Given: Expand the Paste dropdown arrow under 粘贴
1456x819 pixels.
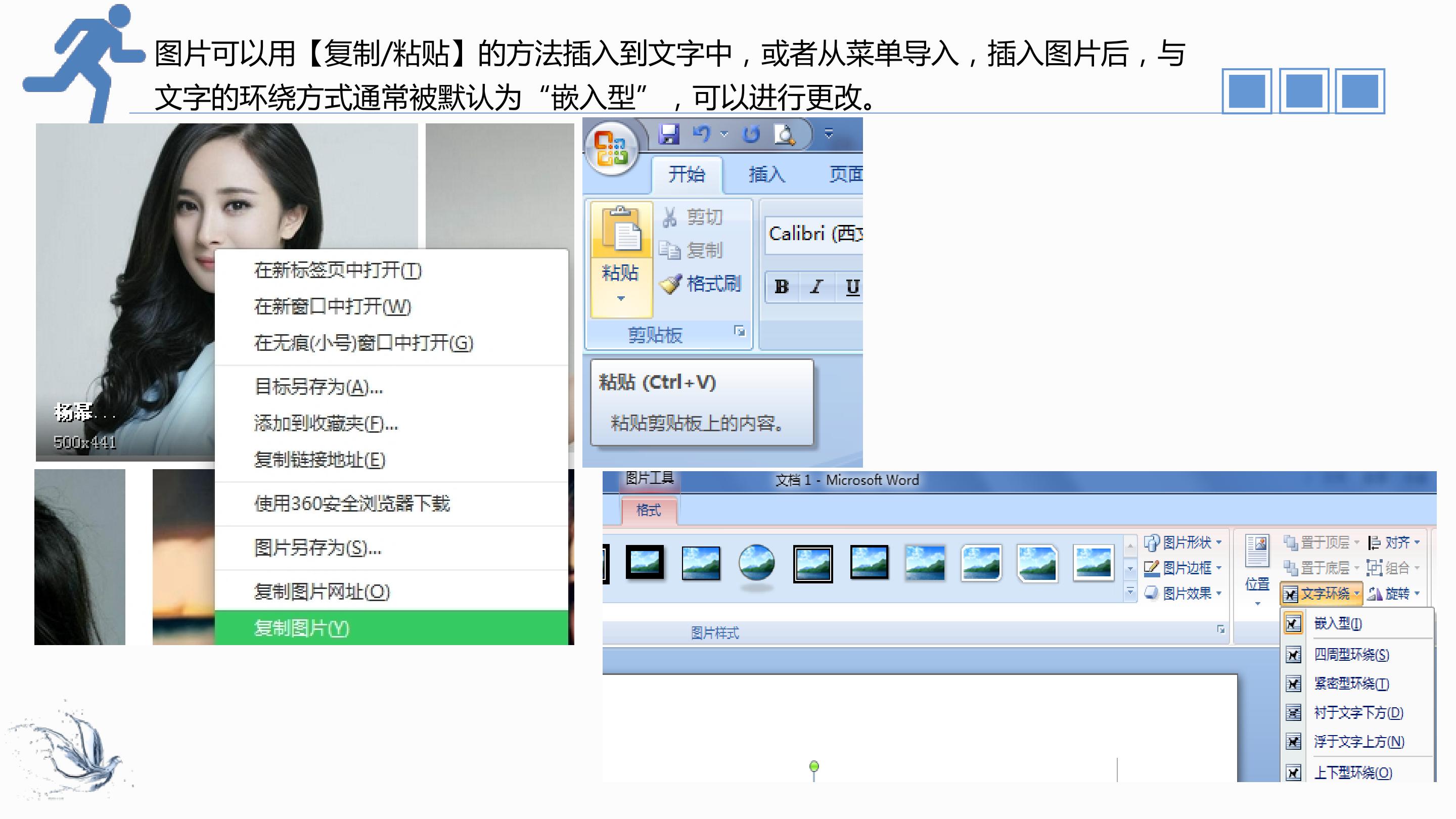Looking at the screenshot, I should [x=621, y=298].
